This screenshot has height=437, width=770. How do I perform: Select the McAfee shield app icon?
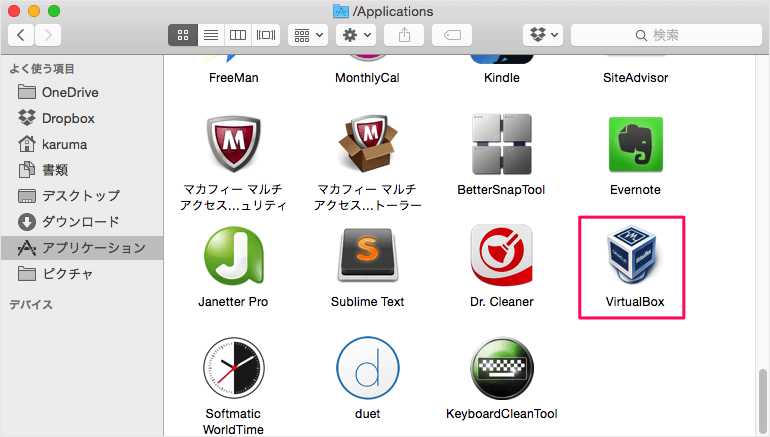tap(234, 144)
